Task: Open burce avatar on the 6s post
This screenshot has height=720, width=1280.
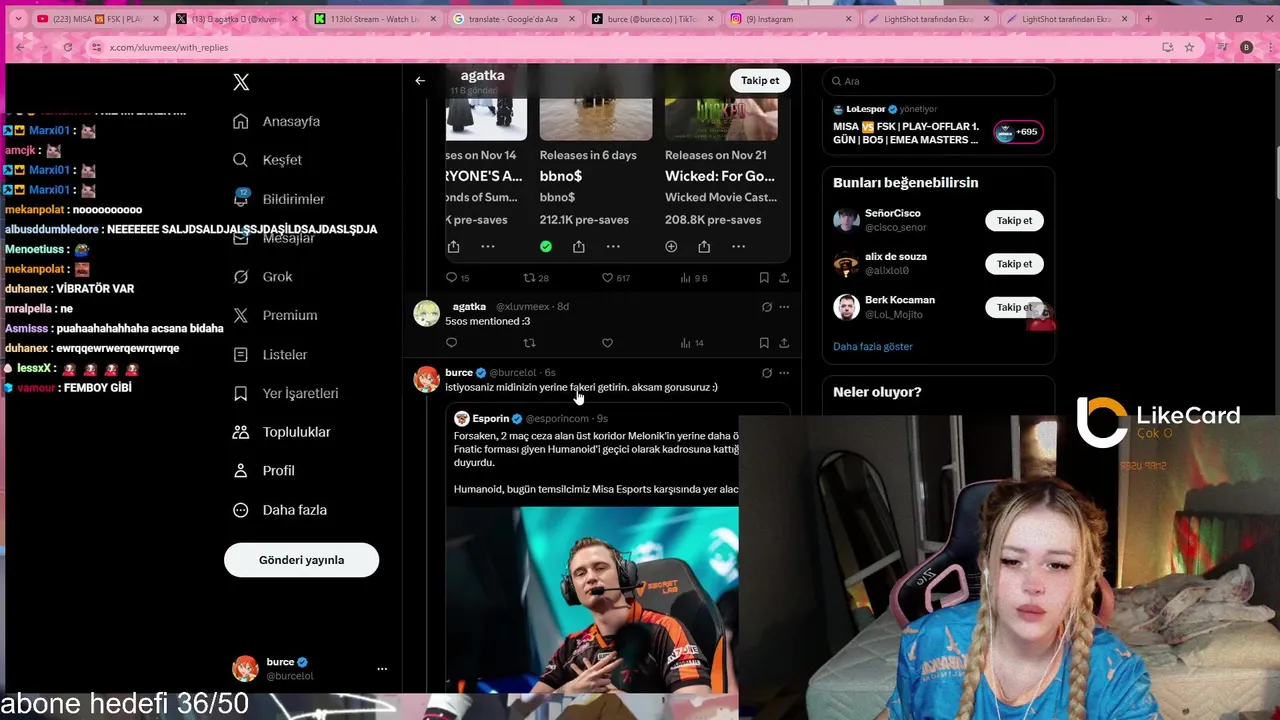Action: point(427,379)
